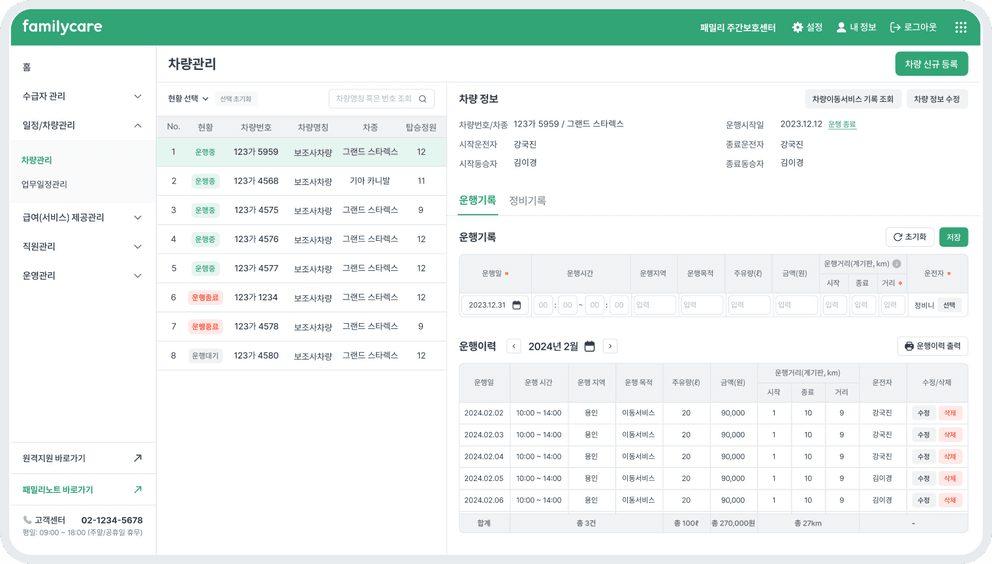The image size is (992, 564).
Task: Open calendar icon beside 2023.12.31 date
Action: [x=516, y=305]
